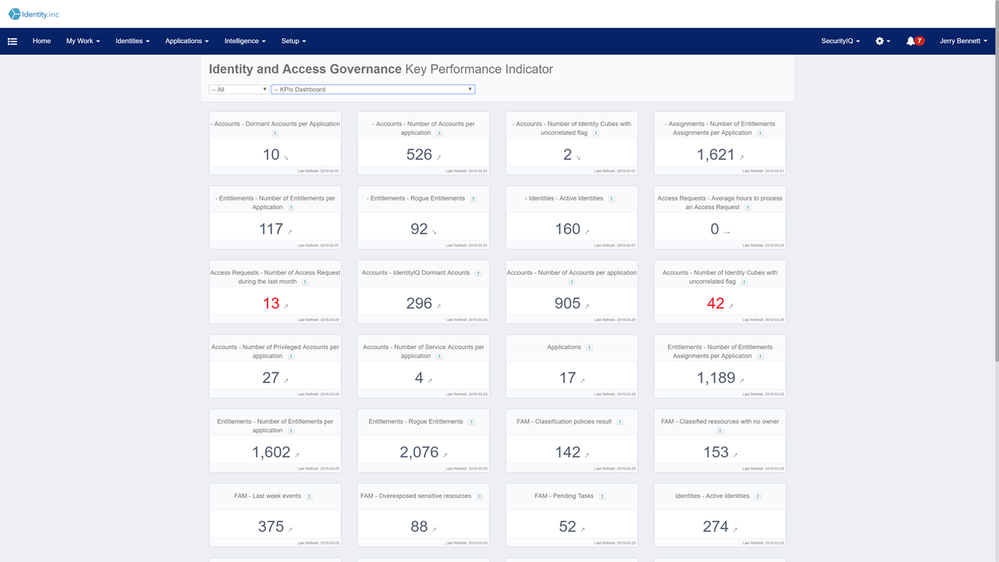Click help icon on Applications card
The image size is (999, 562).
(589, 348)
